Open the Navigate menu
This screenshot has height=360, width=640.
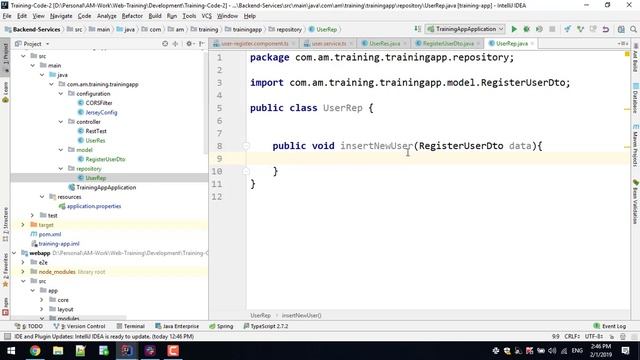(61, 16)
